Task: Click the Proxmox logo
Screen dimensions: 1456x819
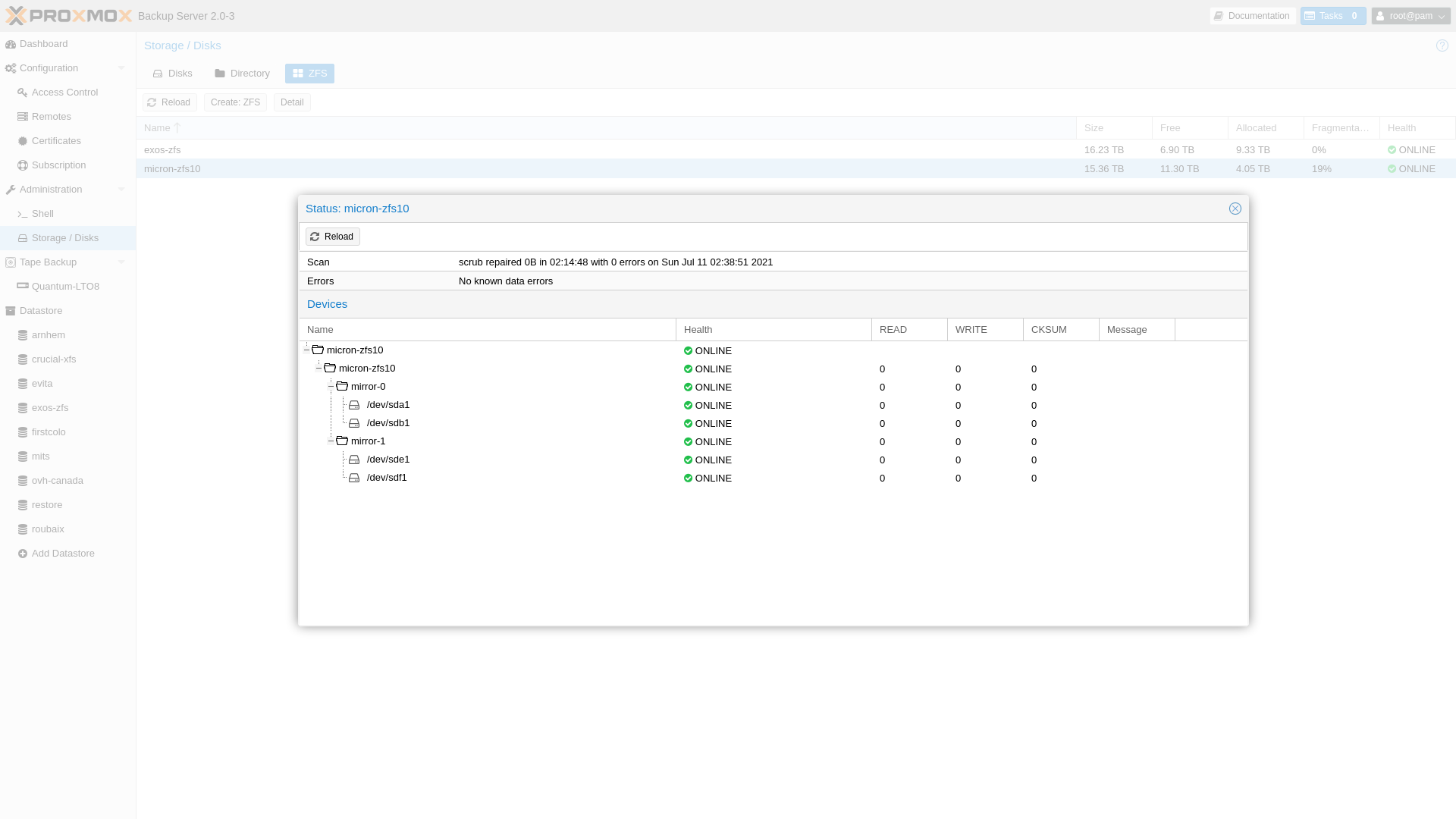Action: [69, 15]
